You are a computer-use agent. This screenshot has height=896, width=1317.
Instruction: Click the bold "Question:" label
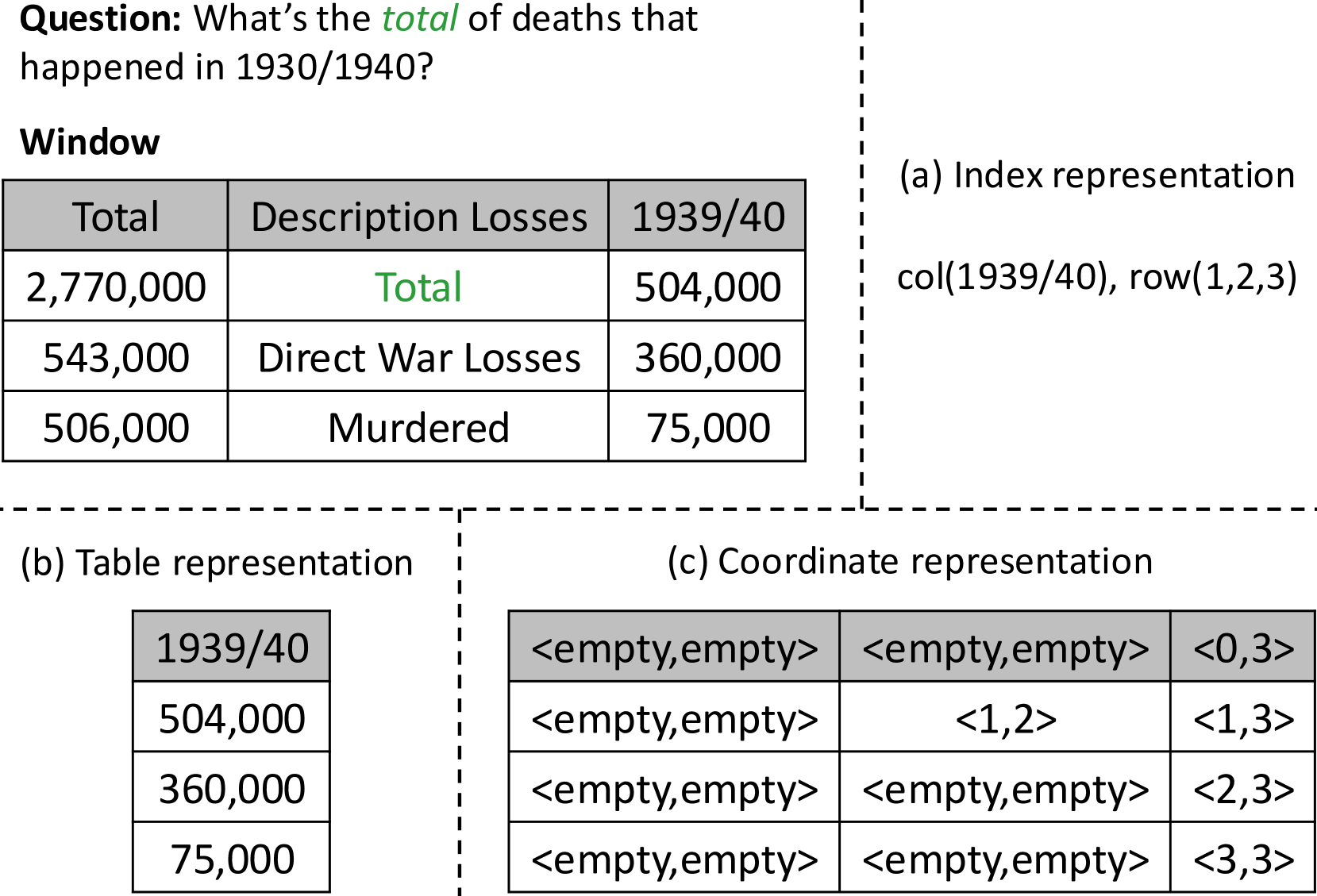point(101,19)
